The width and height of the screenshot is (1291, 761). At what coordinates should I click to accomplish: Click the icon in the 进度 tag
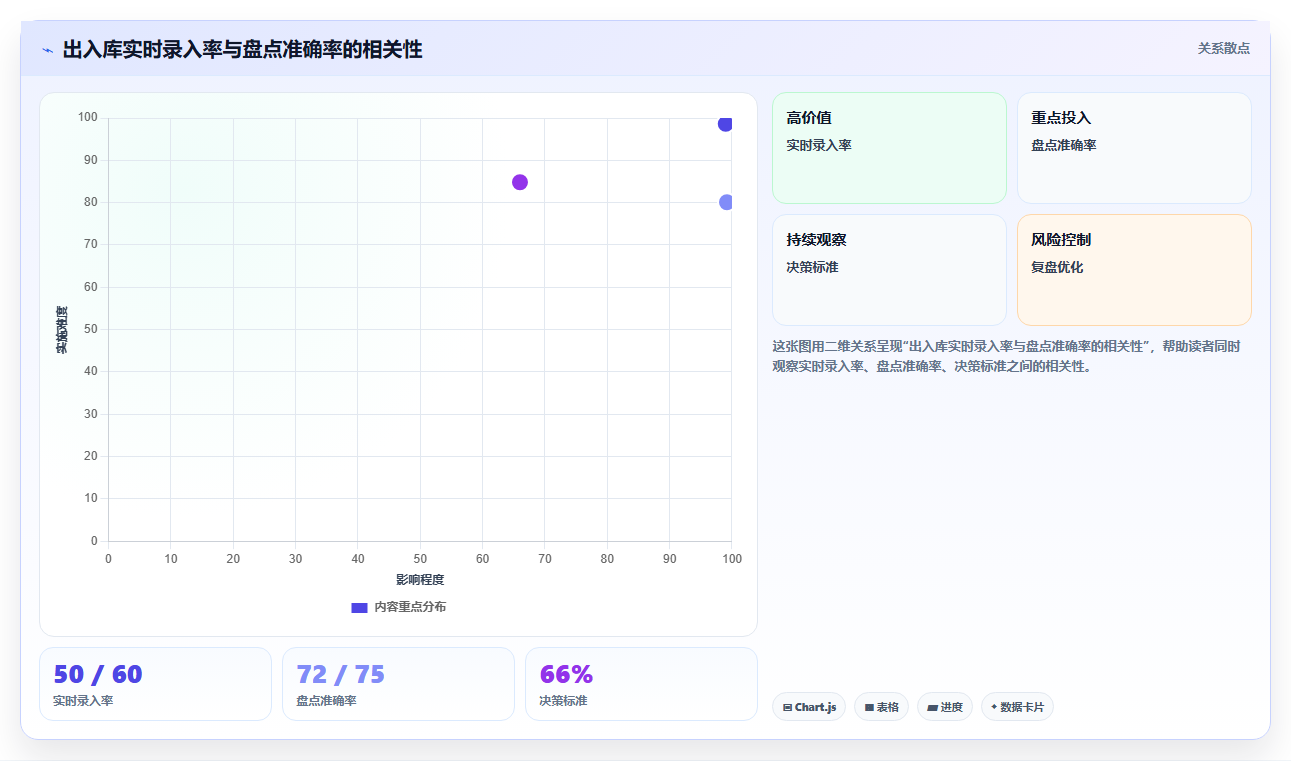932,707
